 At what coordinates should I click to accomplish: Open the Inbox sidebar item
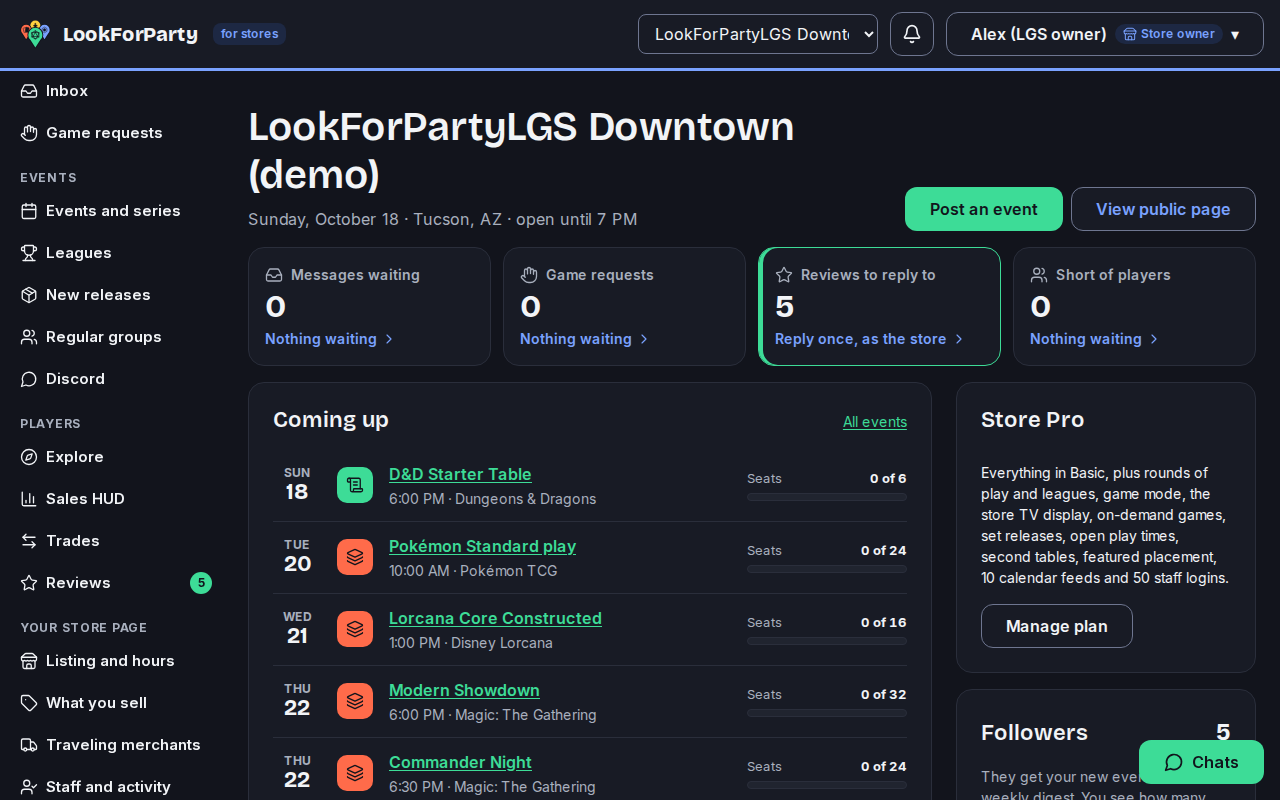(116, 91)
